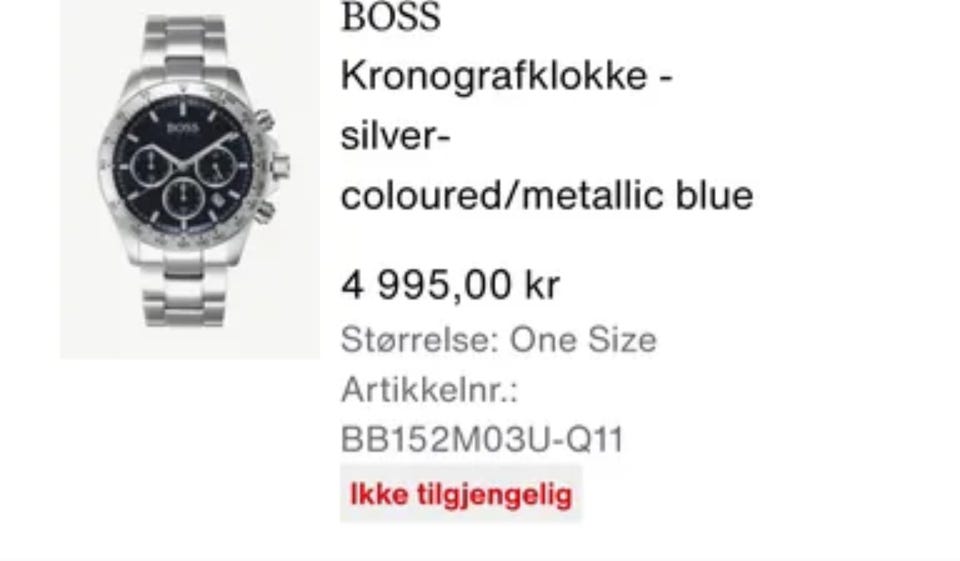Click the BOSS brand name heading
This screenshot has width=960, height=561.
391,17
